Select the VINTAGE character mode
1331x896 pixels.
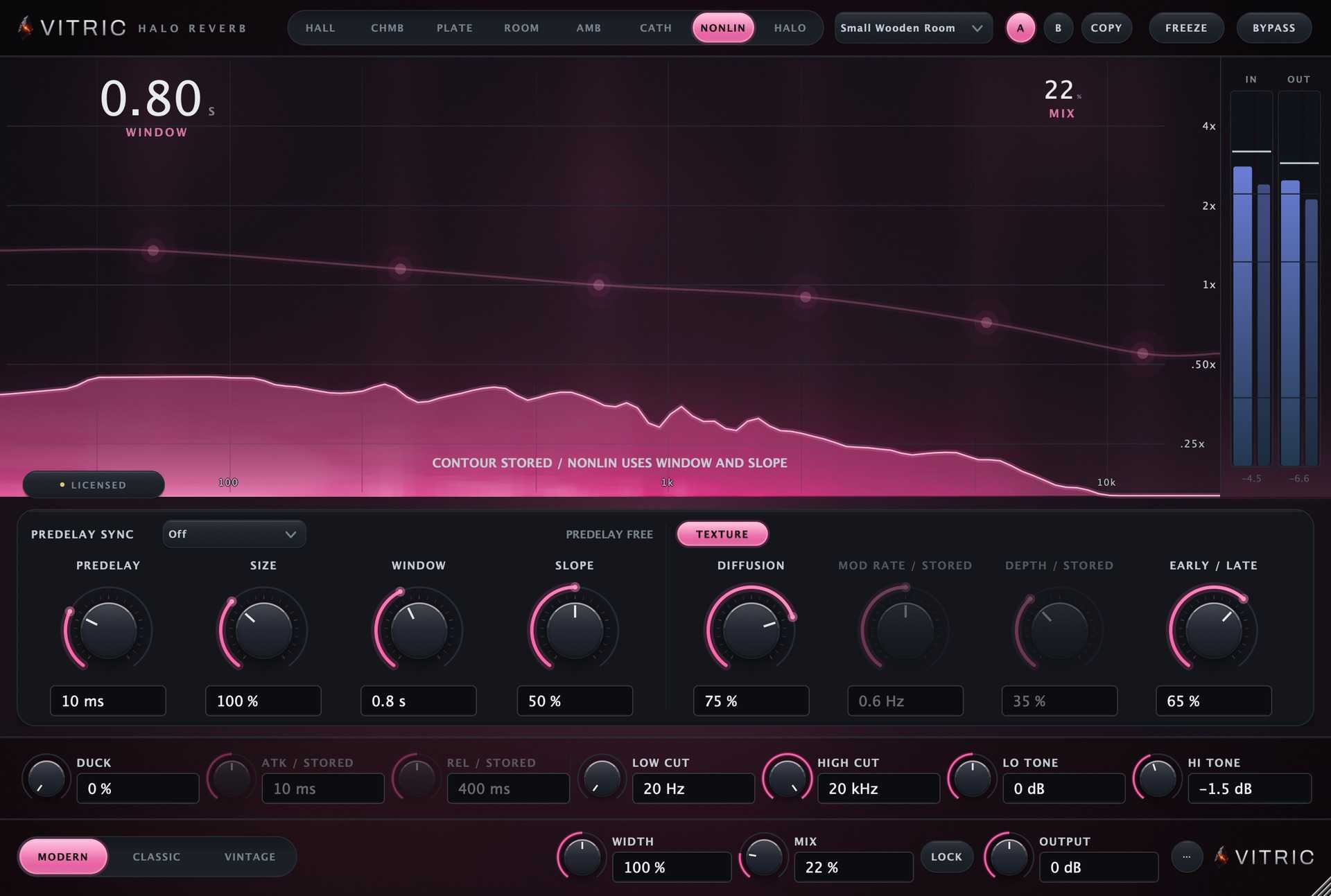[250, 857]
